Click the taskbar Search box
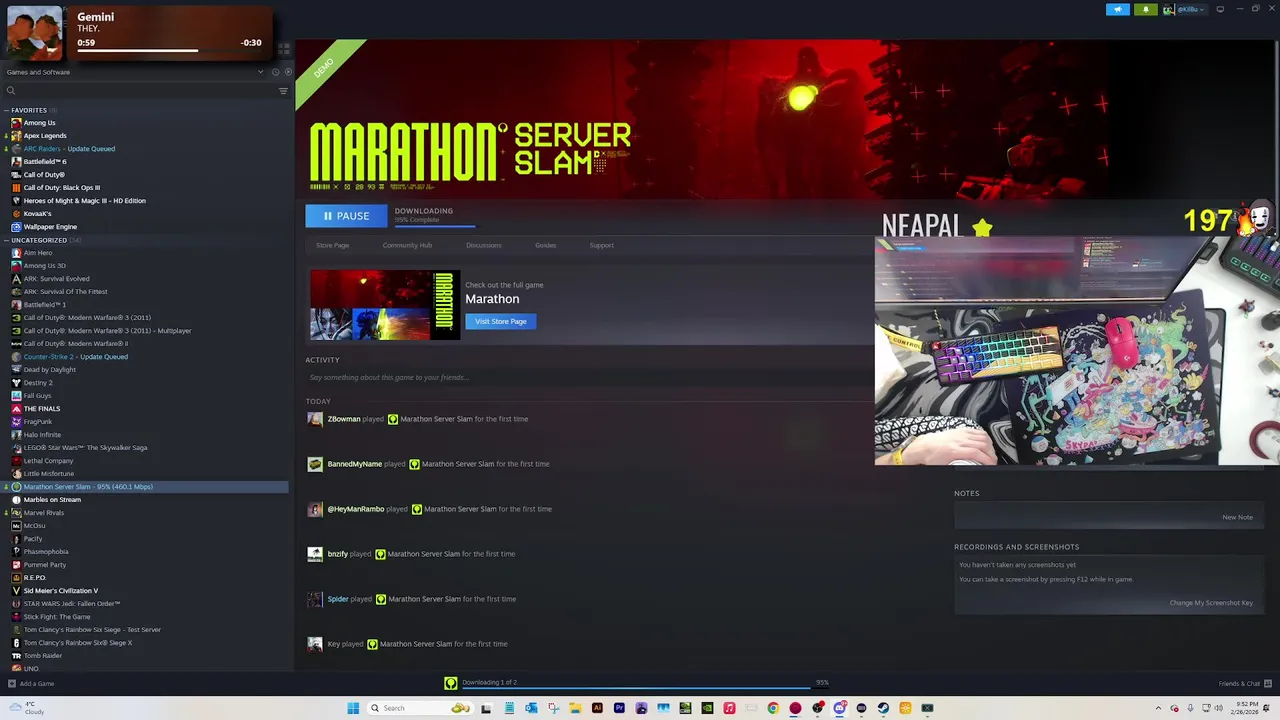This screenshot has height=720, width=1280. pos(418,708)
